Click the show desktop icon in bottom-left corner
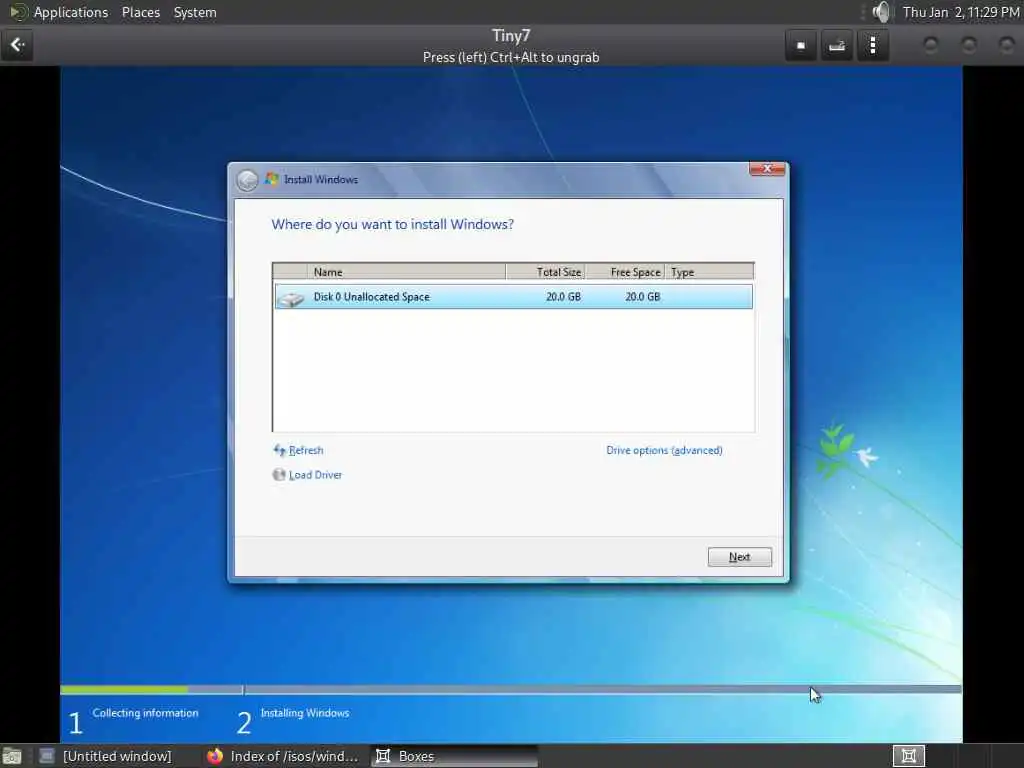Image resolution: width=1024 pixels, height=768 pixels. tap(11, 757)
